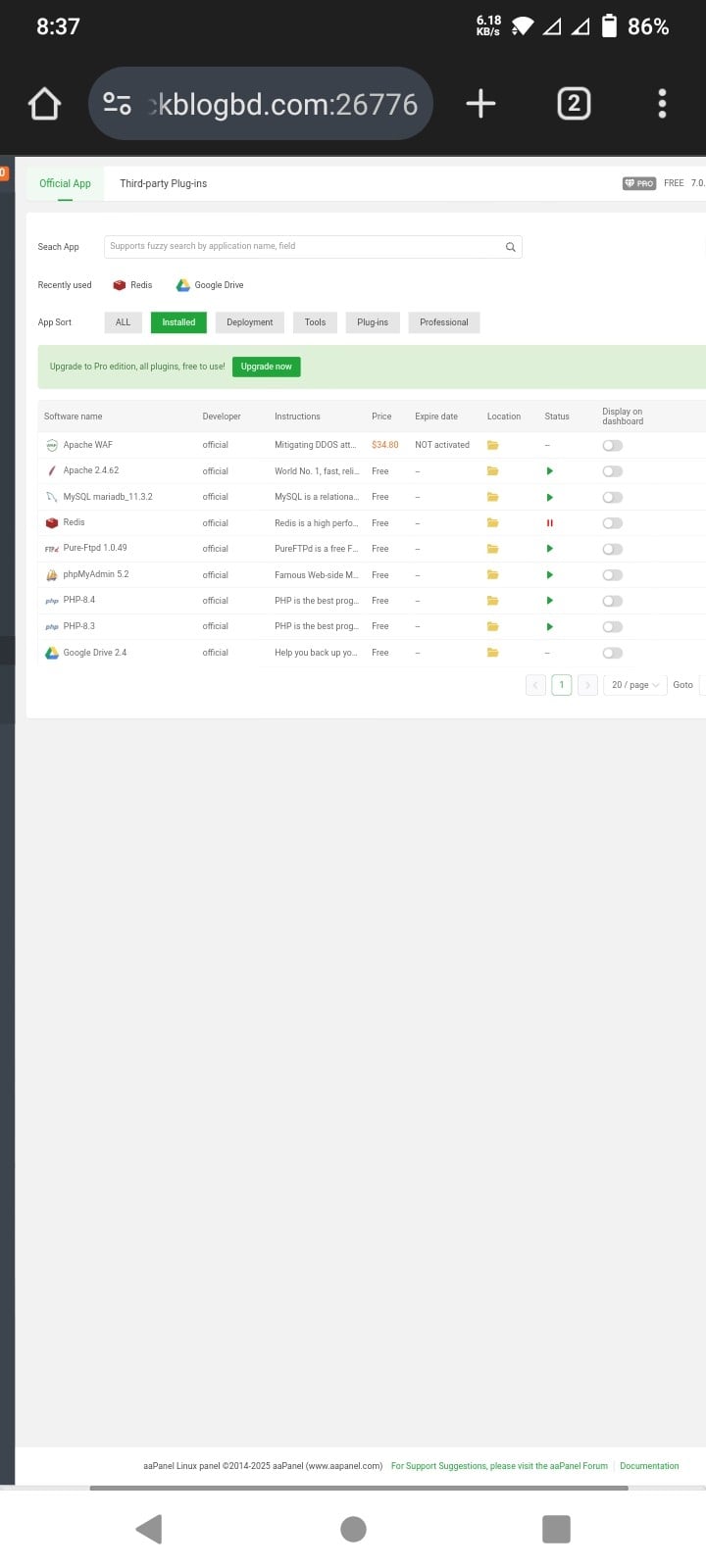Switch to the Official App tab
The height and width of the screenshot is (1568, 706).
(65, 183)
